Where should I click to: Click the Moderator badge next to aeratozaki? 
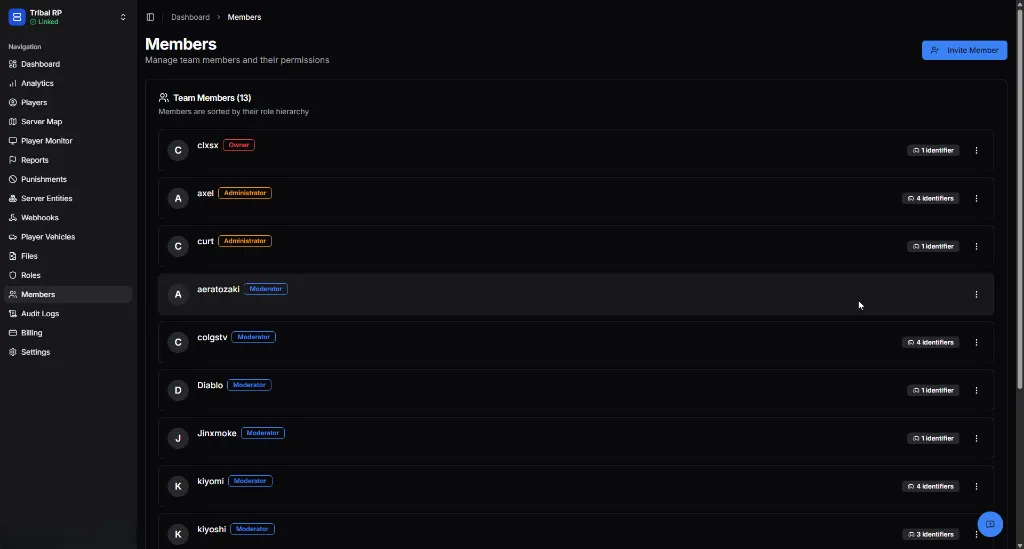(x=266, y=289)
